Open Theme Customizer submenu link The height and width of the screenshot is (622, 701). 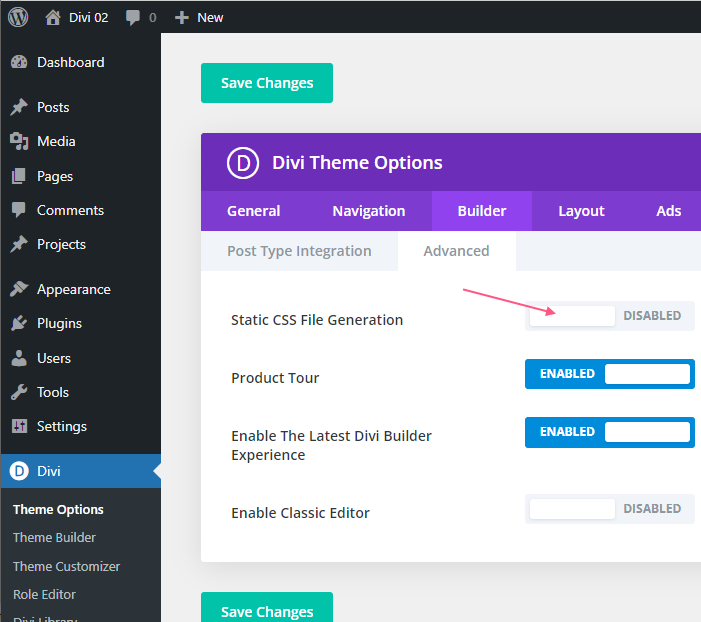pos(66,566)
